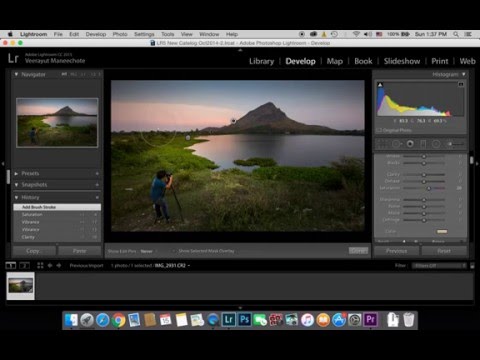Viewport: 480px width, 360px height.
Task: Select the Red Eye Correction tool
Action: [410, 144]
